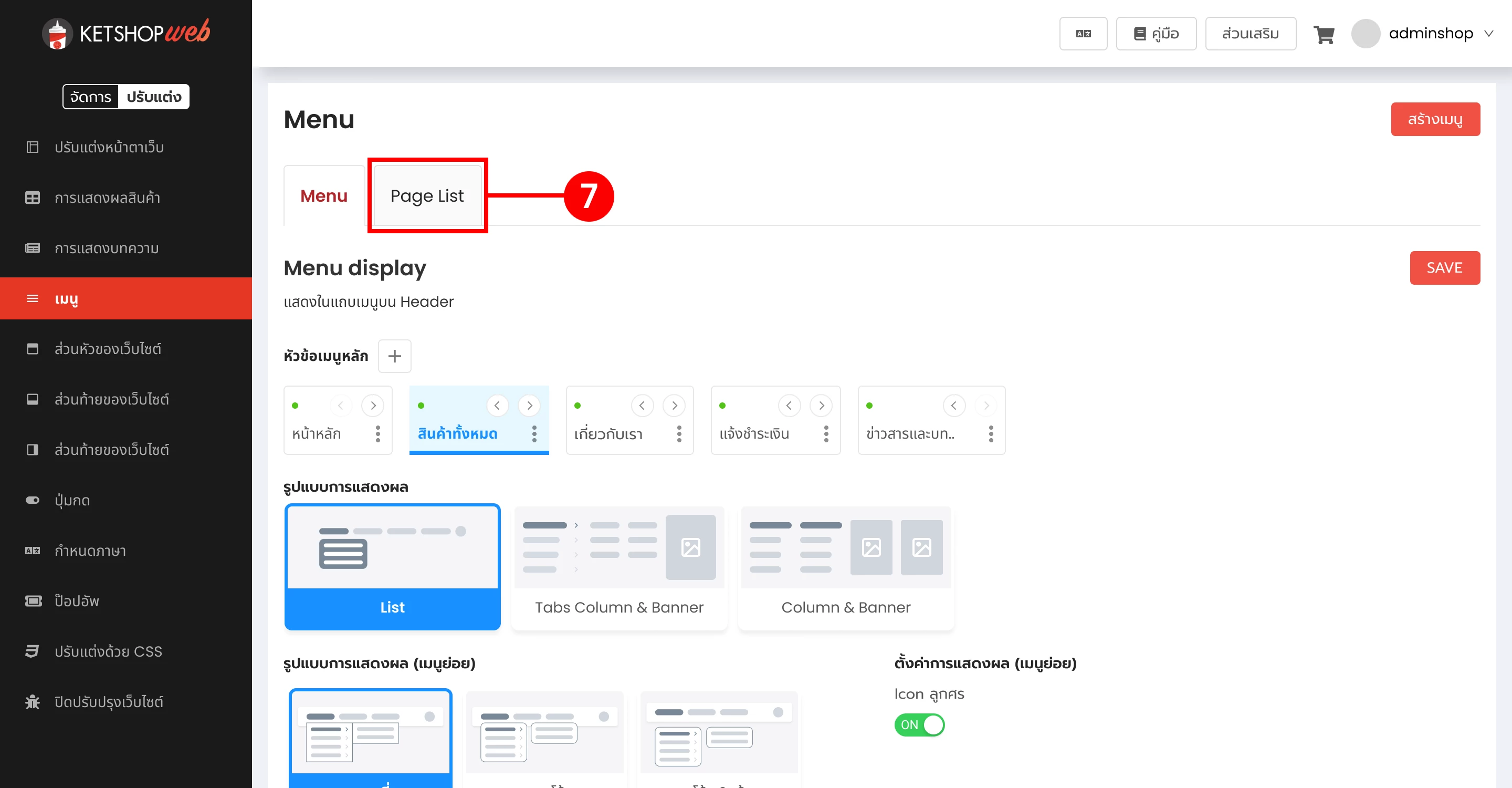The width and height of the screenshot is (1512, 788).
Task: Move หน้าหลัก menu right with arrow
Action: (x=373, y=405)
